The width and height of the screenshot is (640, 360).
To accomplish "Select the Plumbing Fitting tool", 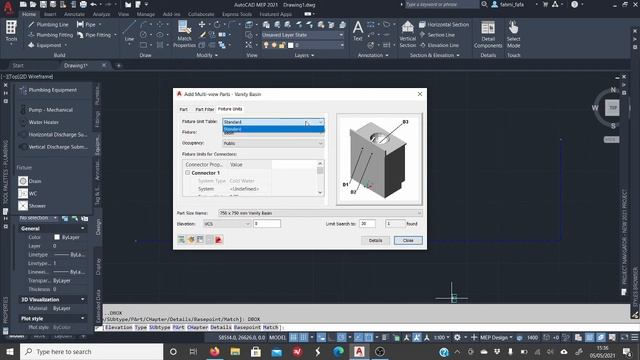I will point(50,35).
